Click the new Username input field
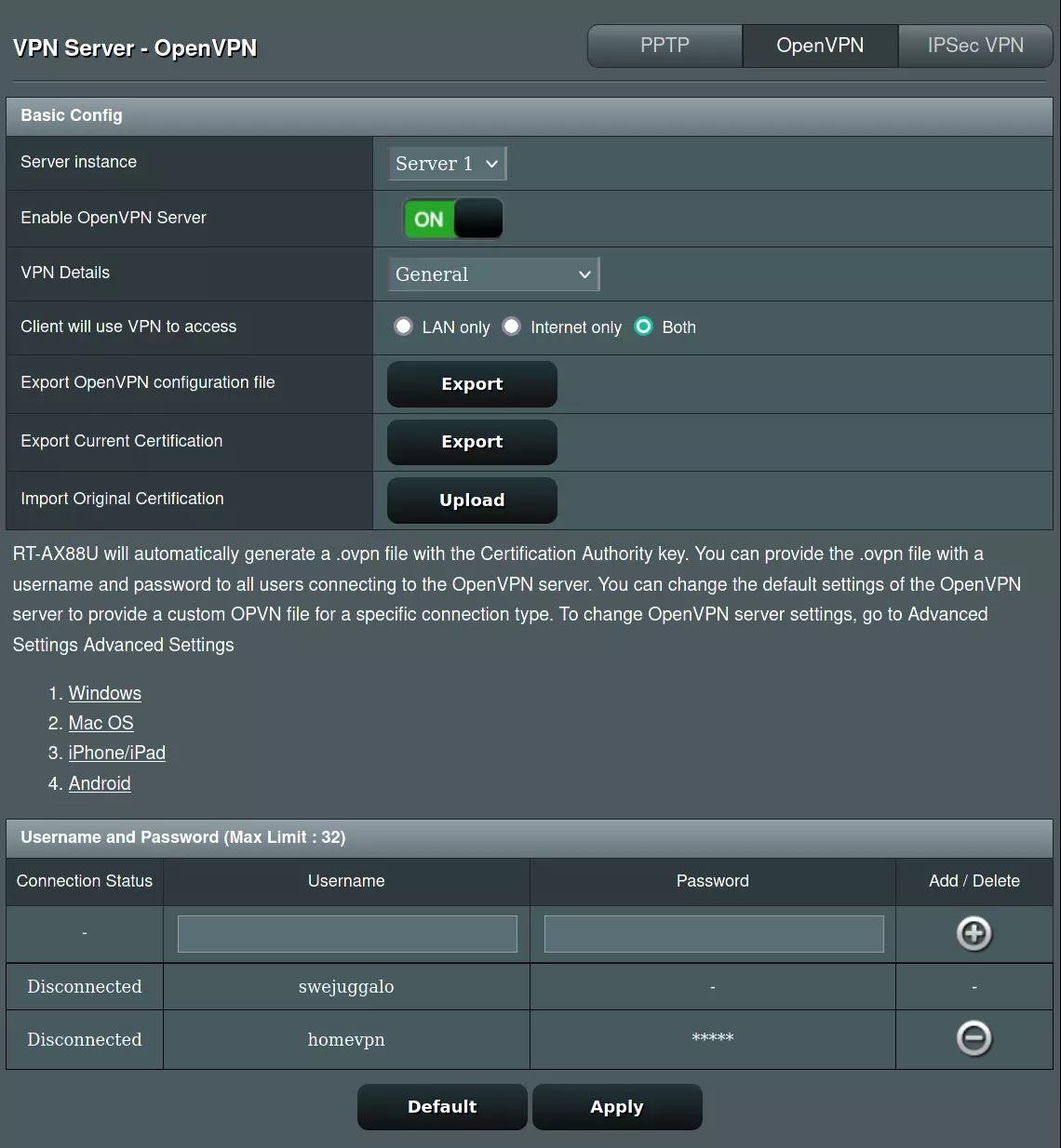 coord(347,933)
